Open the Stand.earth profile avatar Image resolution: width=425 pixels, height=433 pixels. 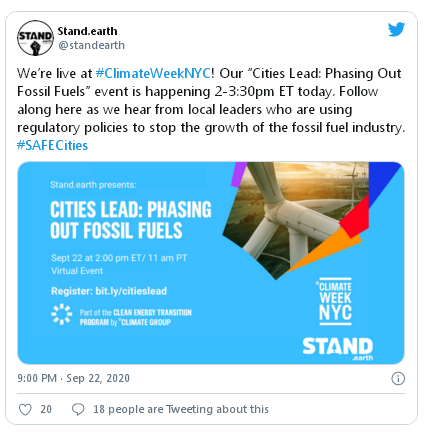click(x=35, y=38)
